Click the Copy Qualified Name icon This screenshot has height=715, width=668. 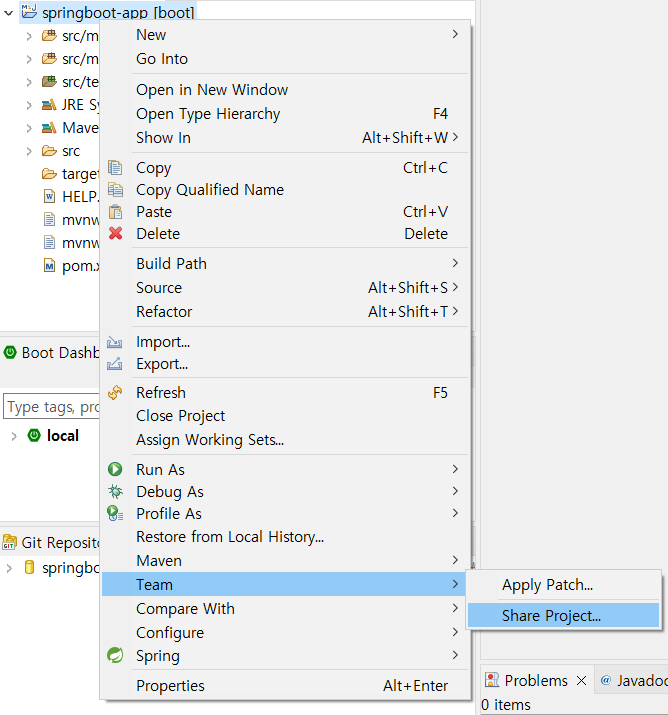(115, 189)
